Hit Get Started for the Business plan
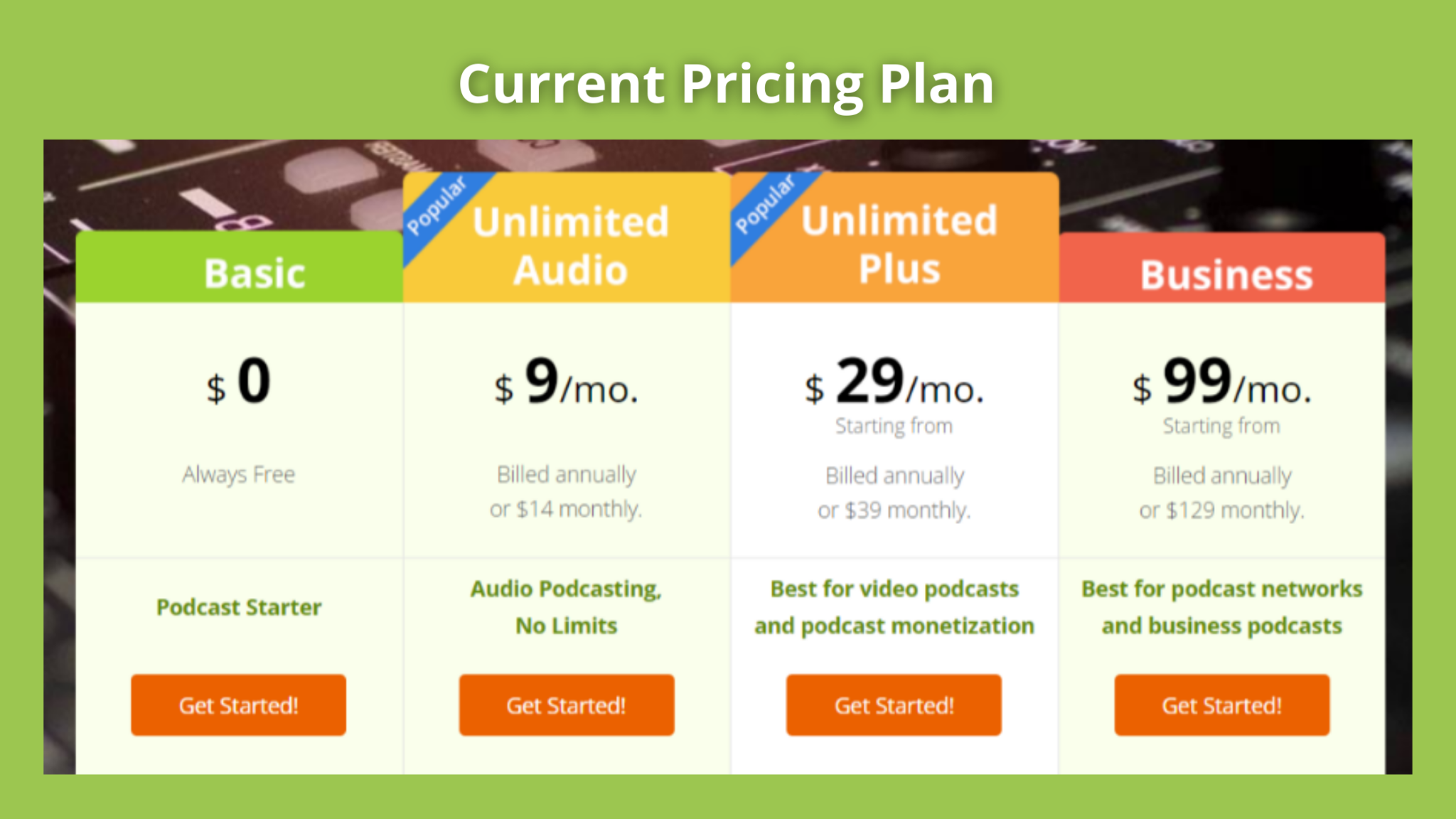 pos(1221,705)
